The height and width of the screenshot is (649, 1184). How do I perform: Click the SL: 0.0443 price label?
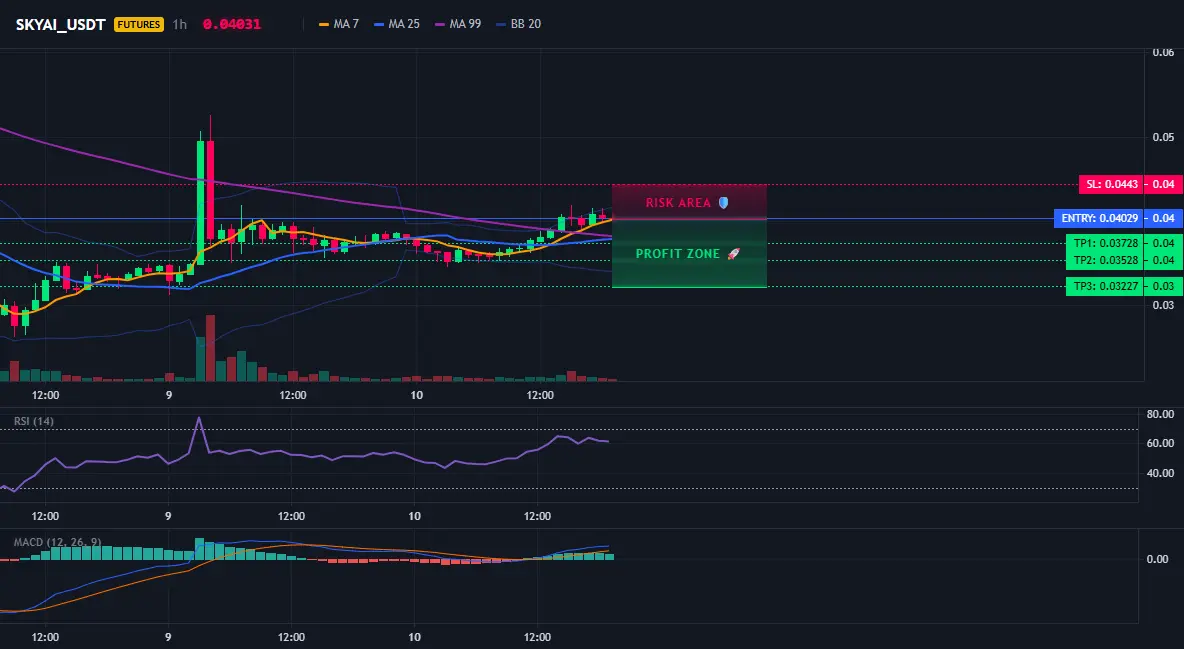[1111, 184]
